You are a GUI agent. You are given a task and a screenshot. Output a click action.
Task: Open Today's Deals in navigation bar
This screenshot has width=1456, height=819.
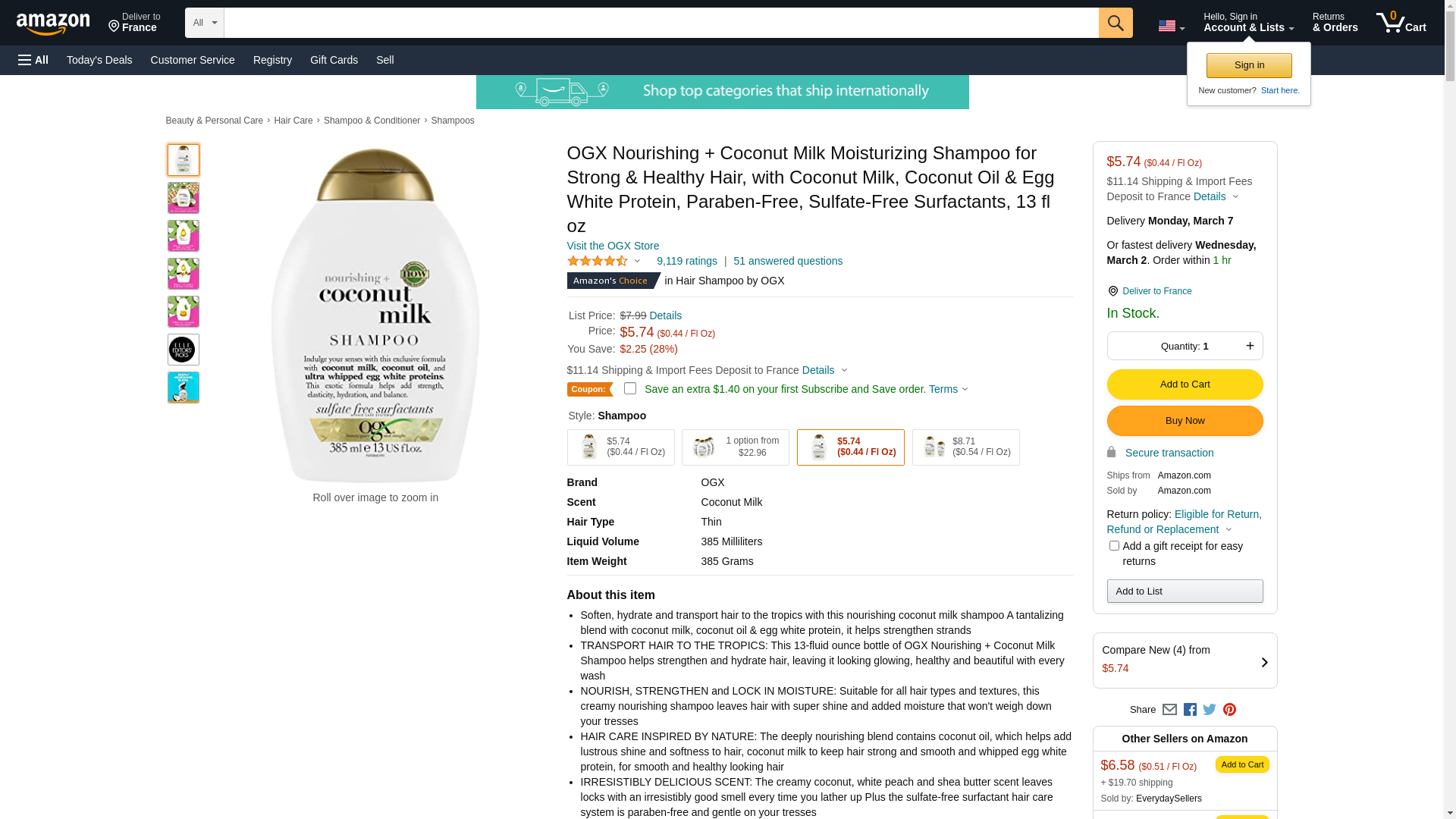(99, 60)
